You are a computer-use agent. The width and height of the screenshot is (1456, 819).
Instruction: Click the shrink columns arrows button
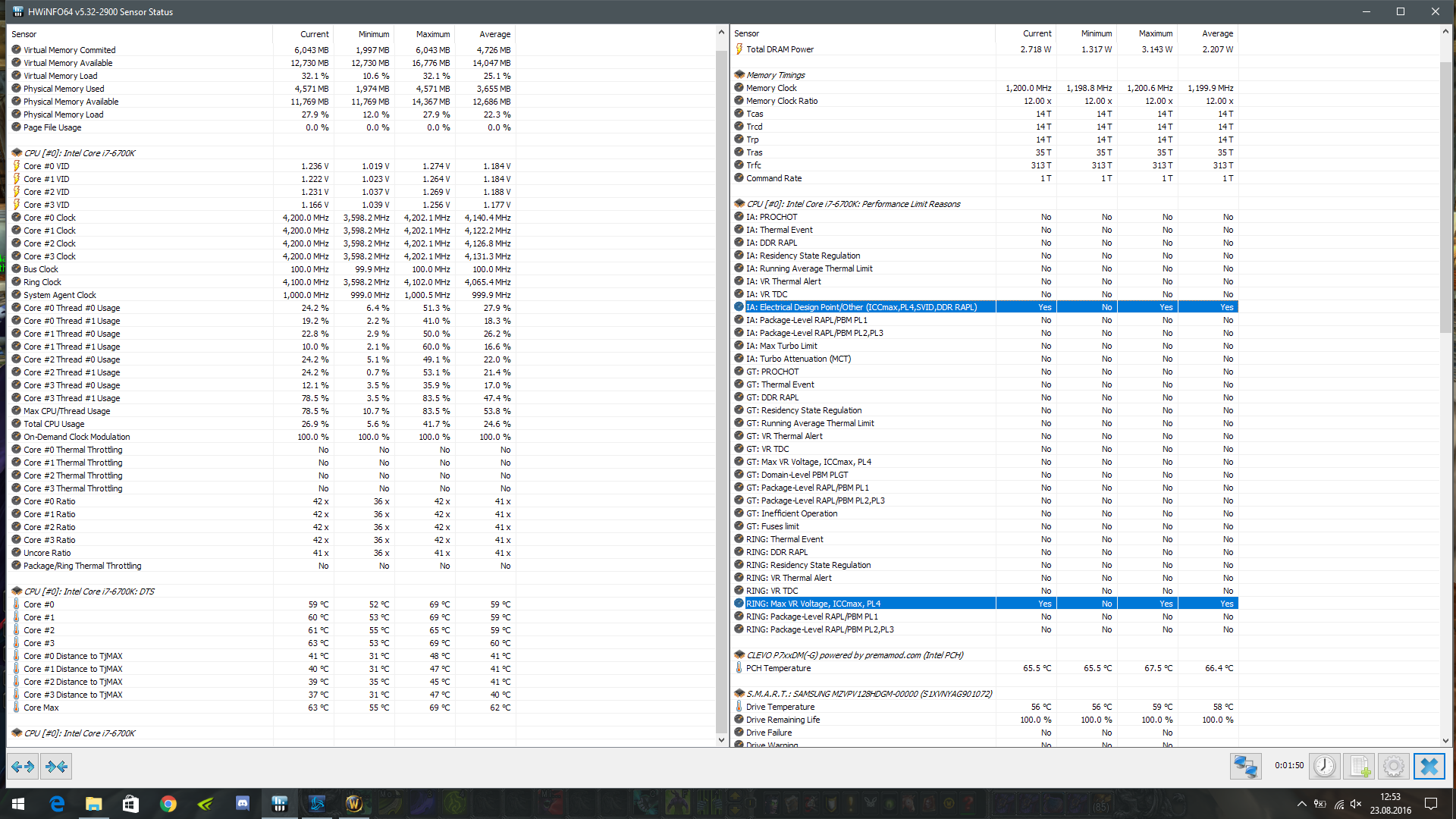pos(56,767)
